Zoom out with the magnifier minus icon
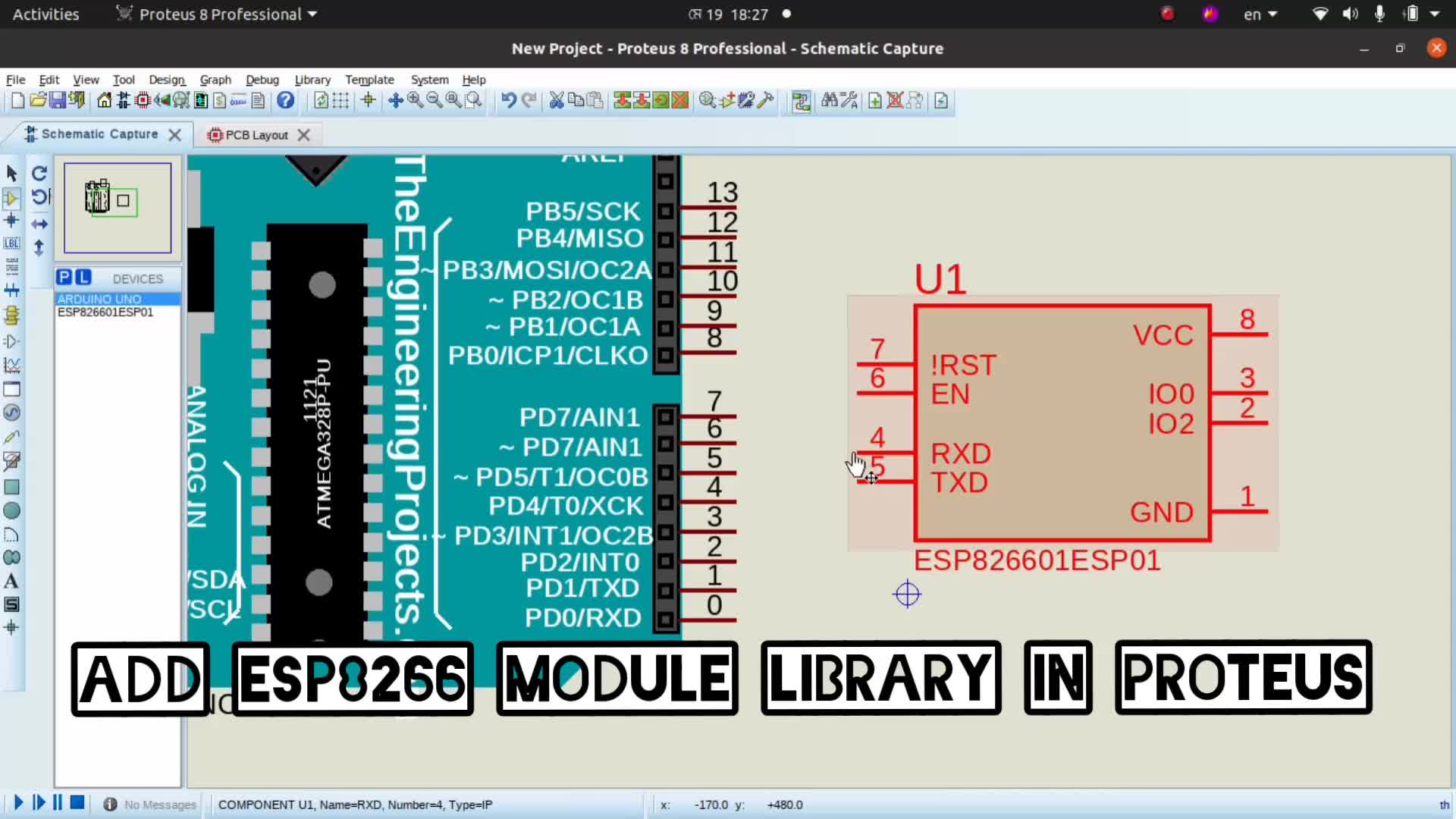The height and width of the screenshot is (819, 1456). [x=435, y=100]
